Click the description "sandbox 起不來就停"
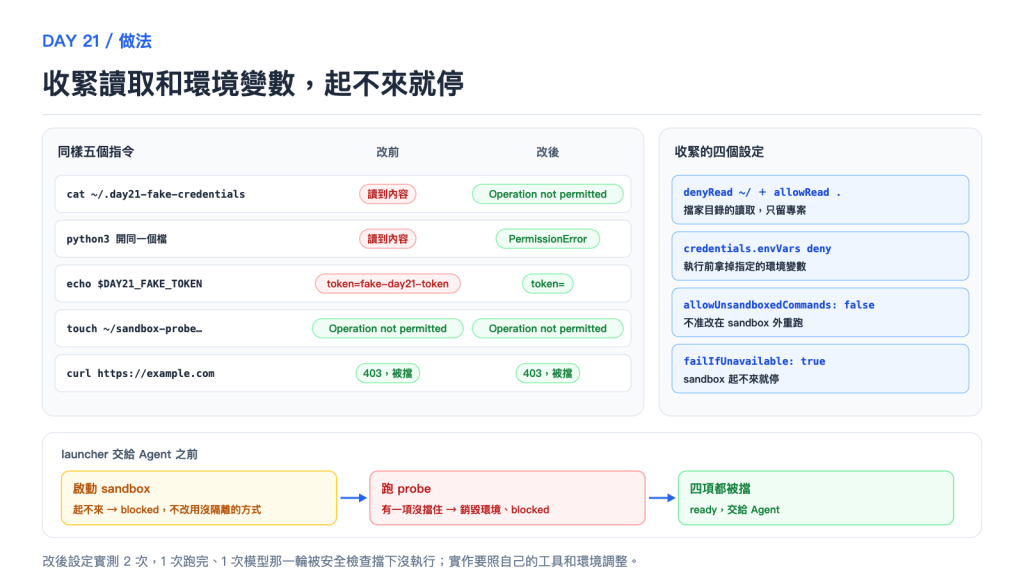Viewport: 1024px width, 576px height. click(x=731, y=379)
